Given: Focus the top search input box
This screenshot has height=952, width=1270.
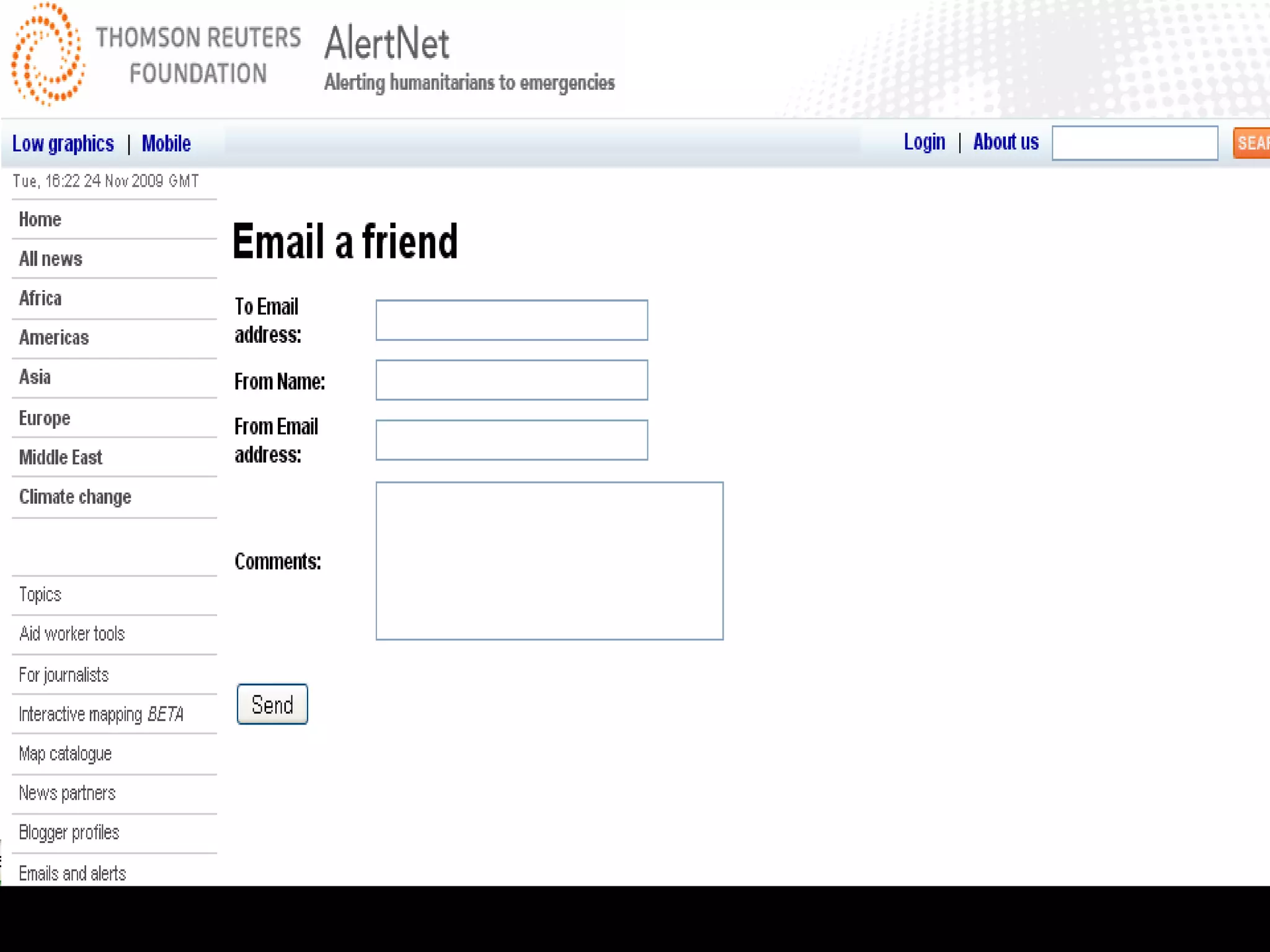Looking at the screenshot, I should point(1135,143).
